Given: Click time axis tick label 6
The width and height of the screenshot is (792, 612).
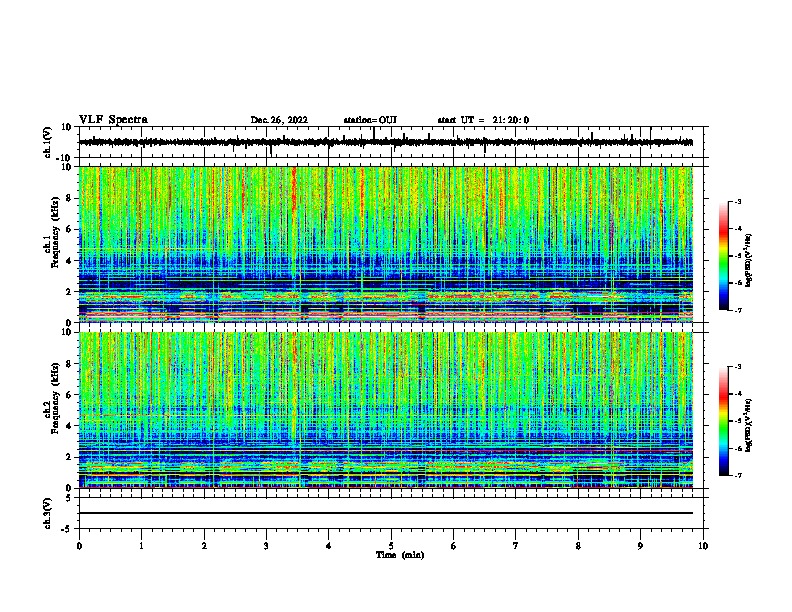Looking at the screenshot, I should coord(454,546).
